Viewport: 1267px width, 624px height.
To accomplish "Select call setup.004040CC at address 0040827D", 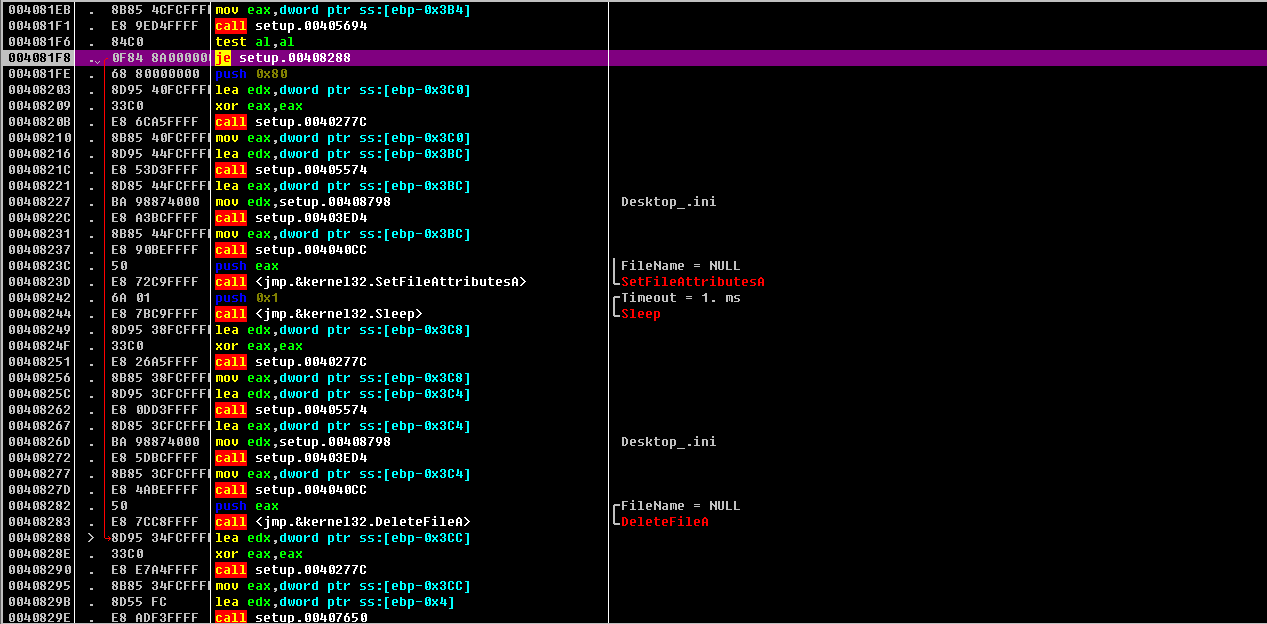I will (x=291, y=490).
